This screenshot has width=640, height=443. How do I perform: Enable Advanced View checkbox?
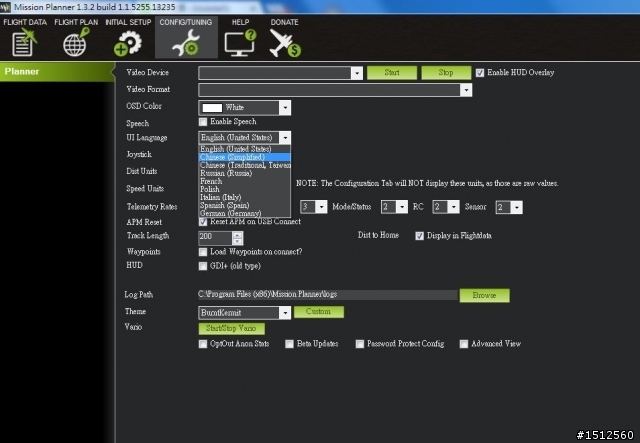(464, 344)
